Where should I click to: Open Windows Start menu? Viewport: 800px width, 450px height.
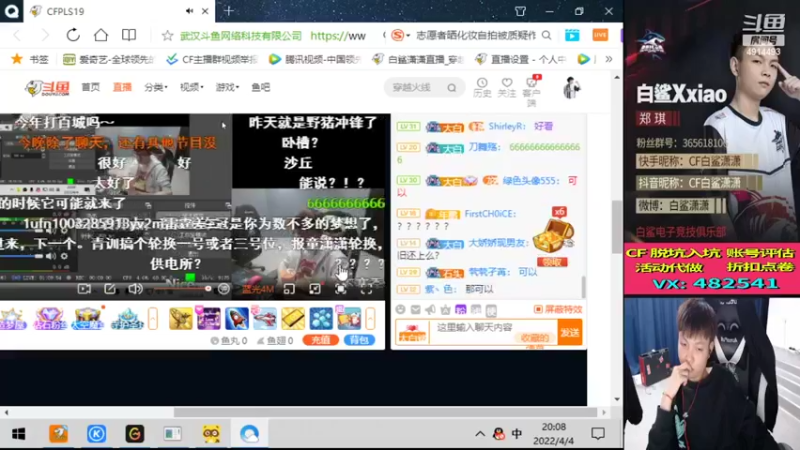[19, 434]
